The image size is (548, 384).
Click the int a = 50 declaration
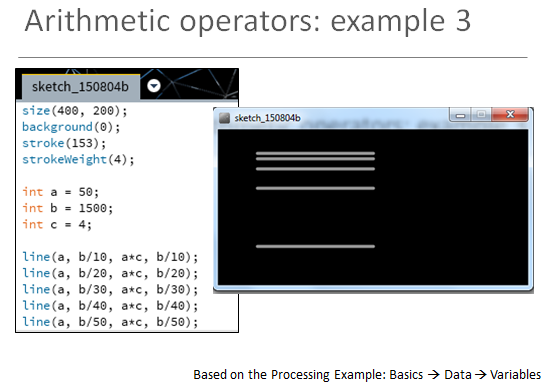point(60,192)
